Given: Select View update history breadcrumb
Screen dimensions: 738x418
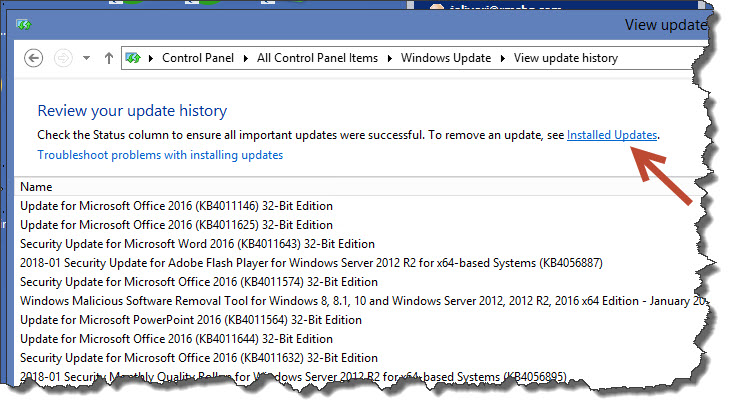Looking at the screenshot, I should tap(566, 58).
